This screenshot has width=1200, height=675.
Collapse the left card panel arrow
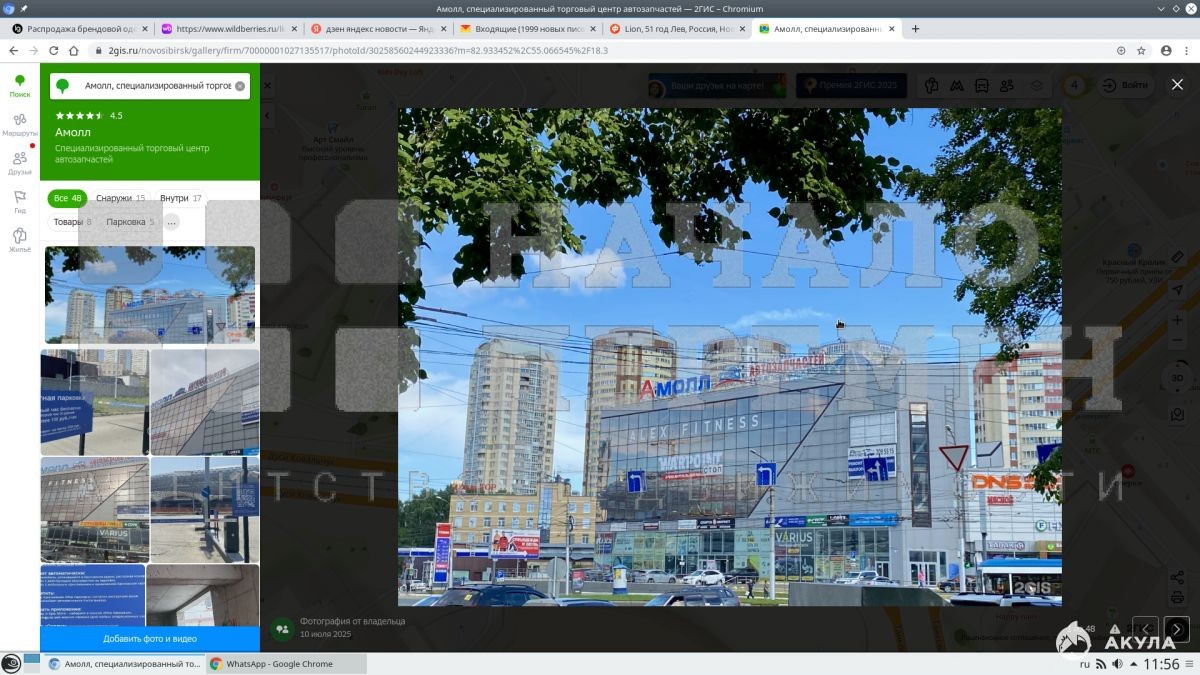(267, 116)
